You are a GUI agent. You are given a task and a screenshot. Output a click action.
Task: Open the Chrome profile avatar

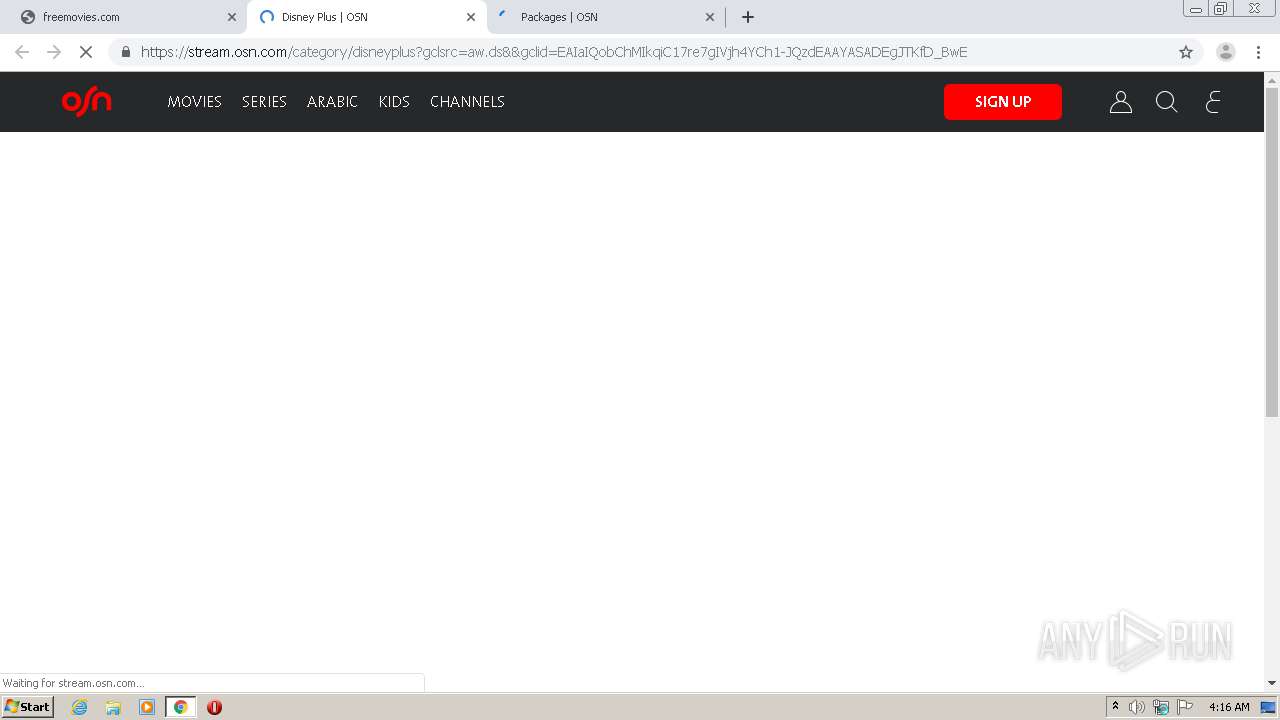tap(1226, 52)
